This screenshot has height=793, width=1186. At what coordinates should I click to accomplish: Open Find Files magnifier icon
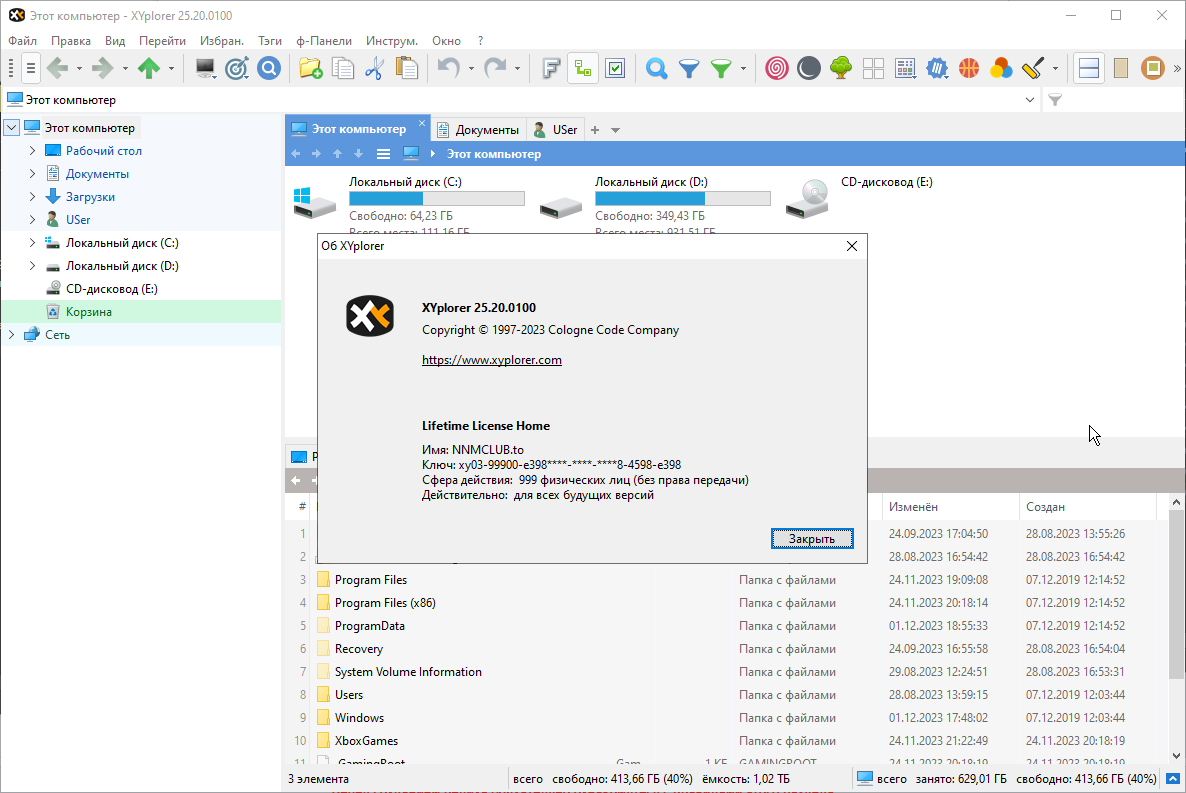pos(657,68)
